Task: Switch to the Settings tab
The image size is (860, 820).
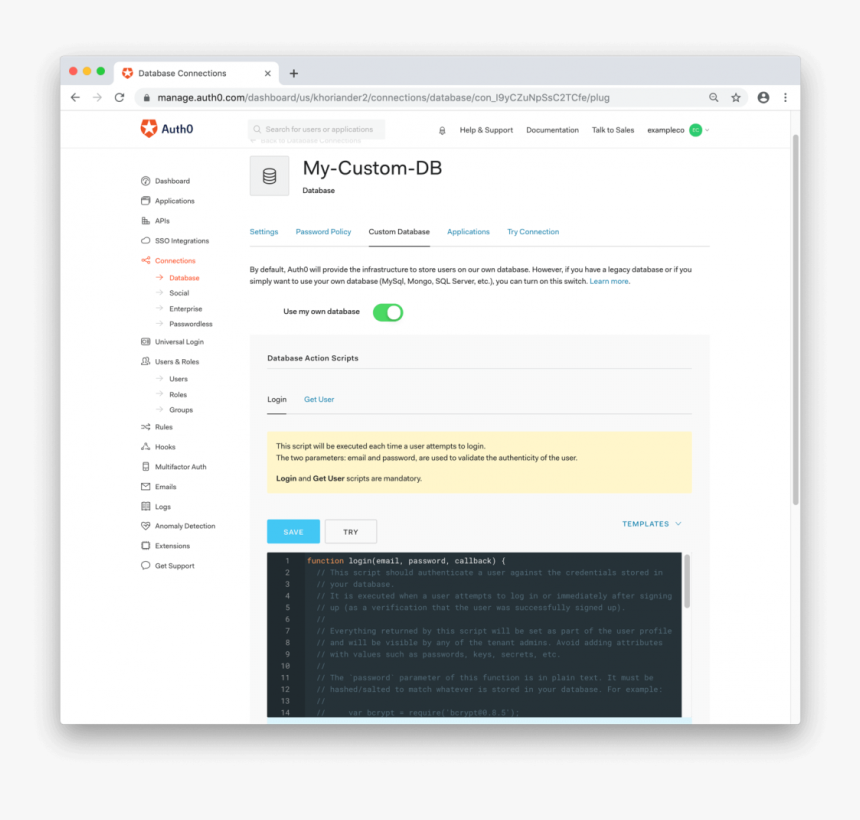Action: [264, 232]
